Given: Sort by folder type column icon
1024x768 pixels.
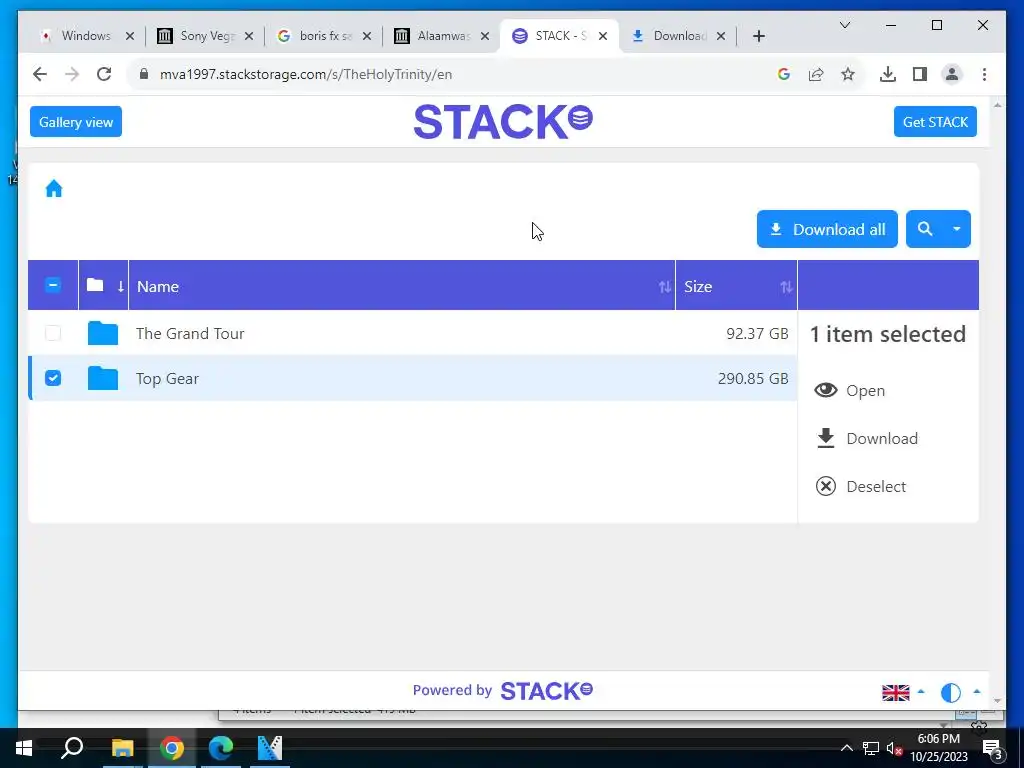Looking at the screenshot, I should click(x=104, y=285).
